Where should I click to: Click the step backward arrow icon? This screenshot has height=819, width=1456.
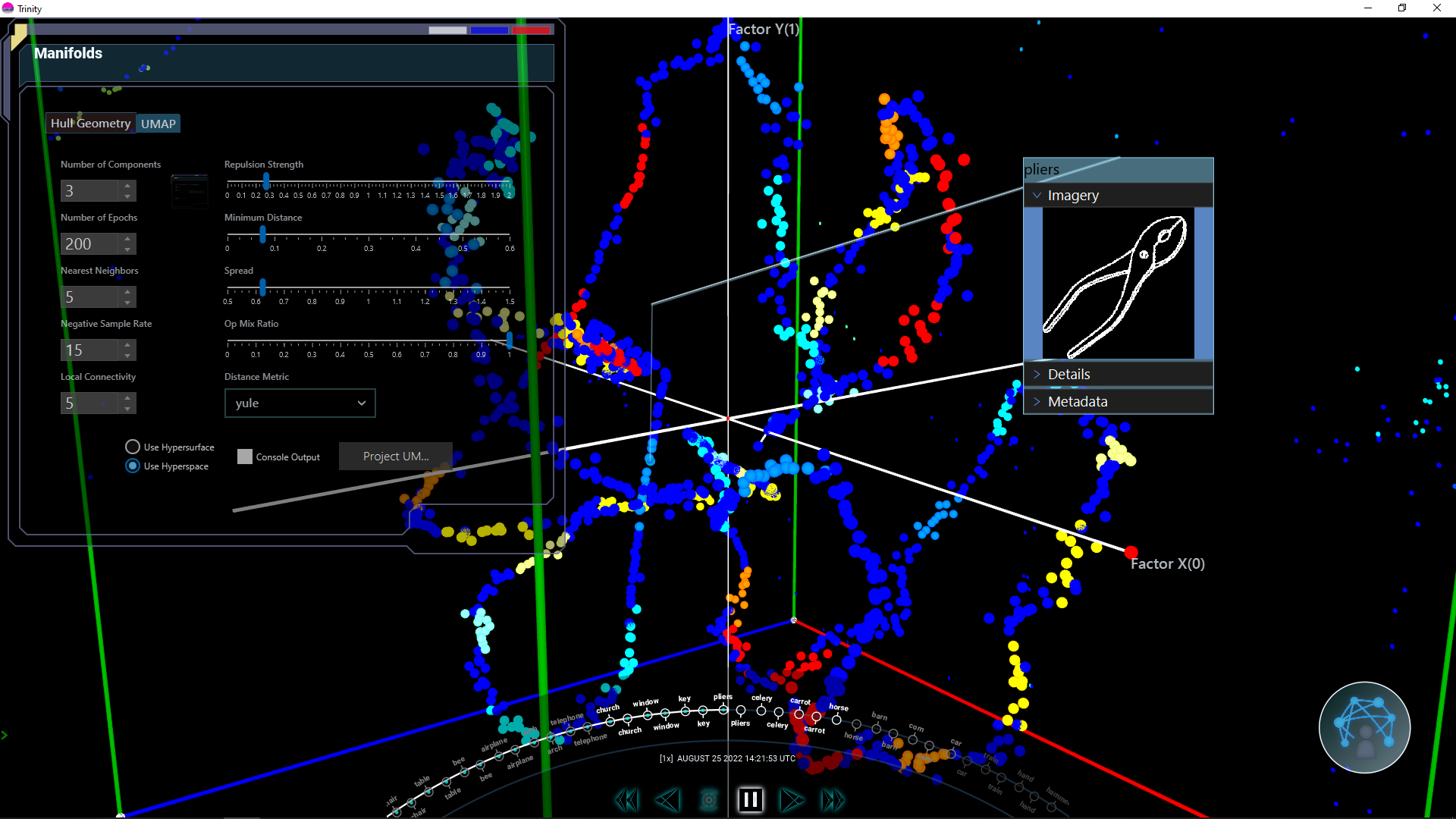[x=667, y=800]
